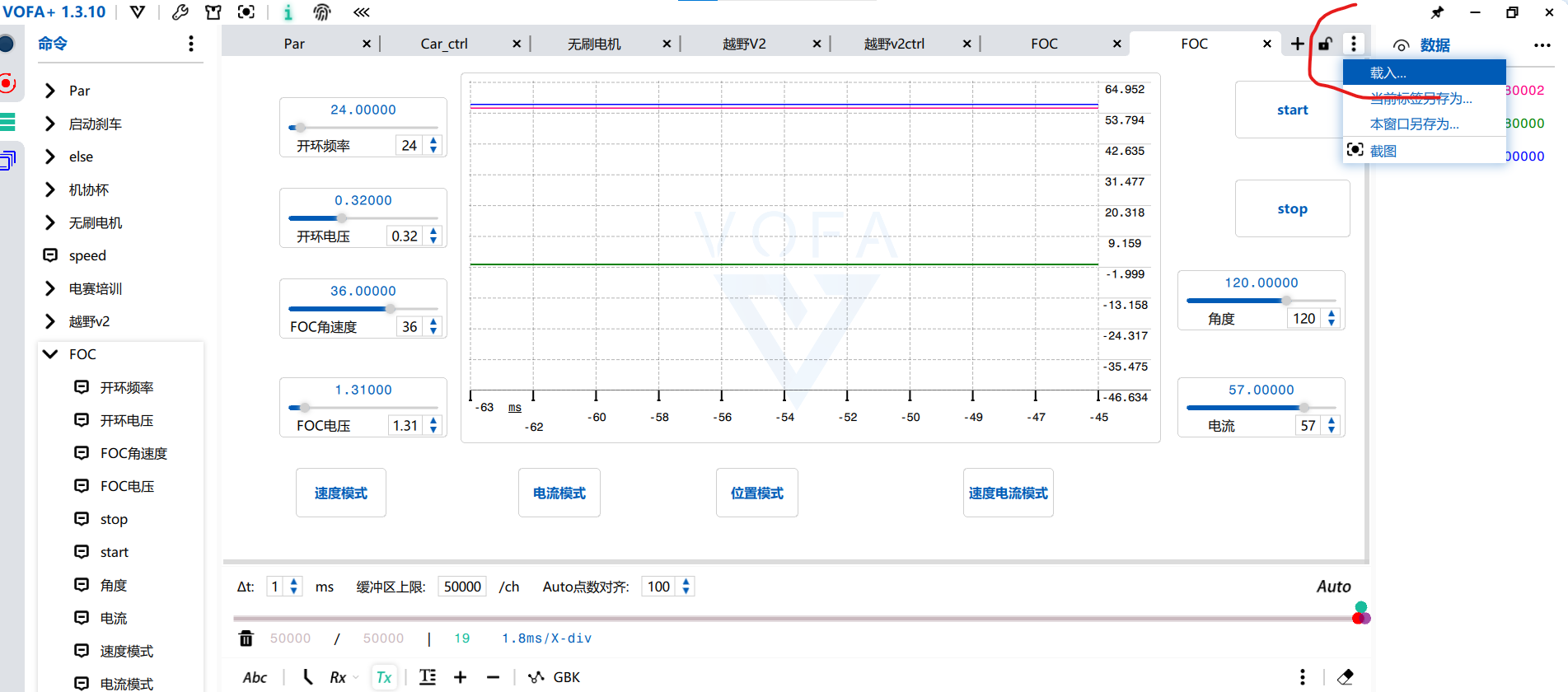1568x692 pixels.
Task: Increase font size with plus icon
Action: [x=460, y=677]
